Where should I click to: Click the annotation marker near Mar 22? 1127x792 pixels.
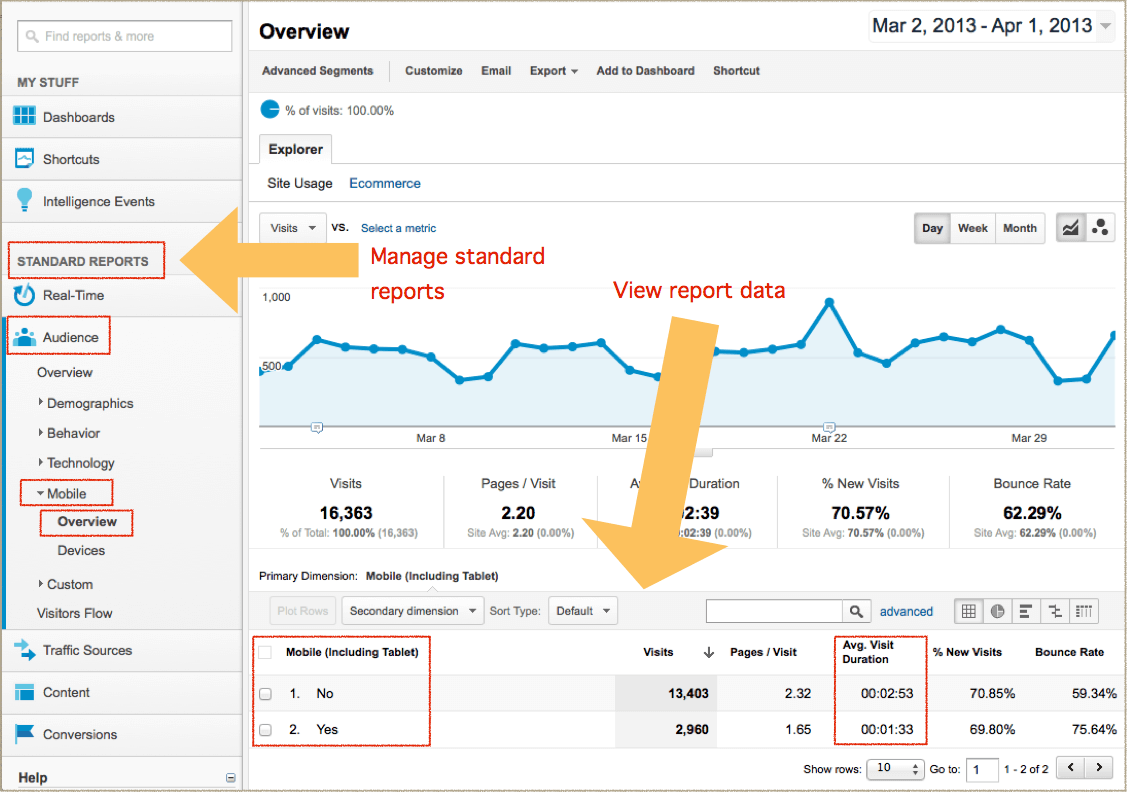coord(829,427)
